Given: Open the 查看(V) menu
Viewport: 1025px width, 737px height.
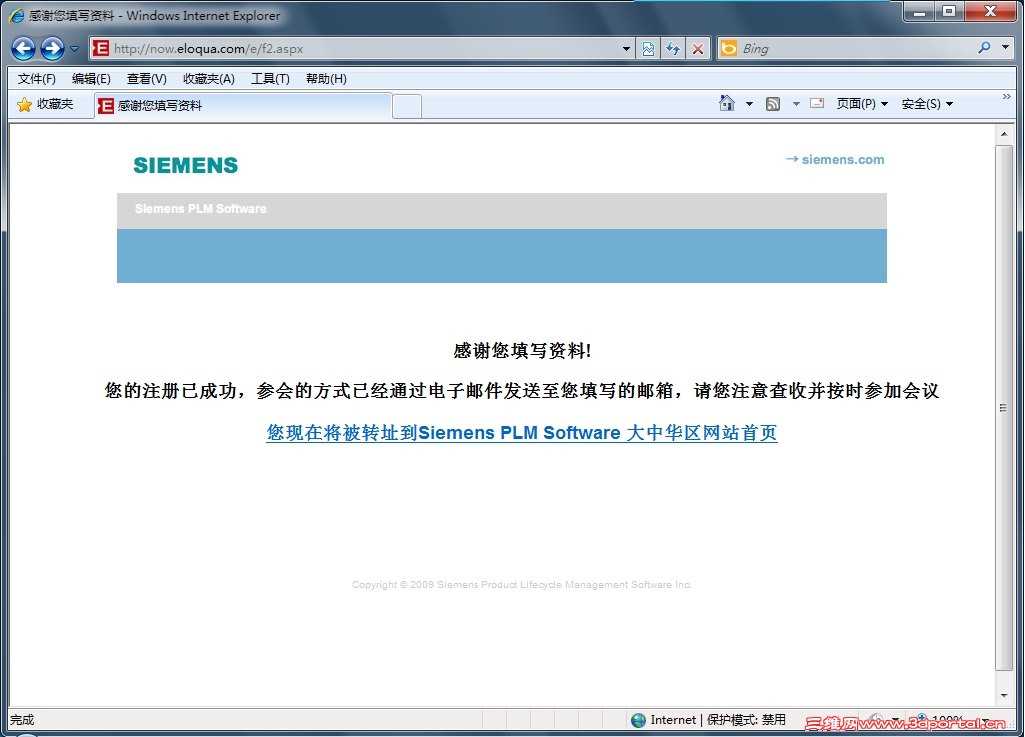Looking at the screenshot, I should tap(146, 79).
